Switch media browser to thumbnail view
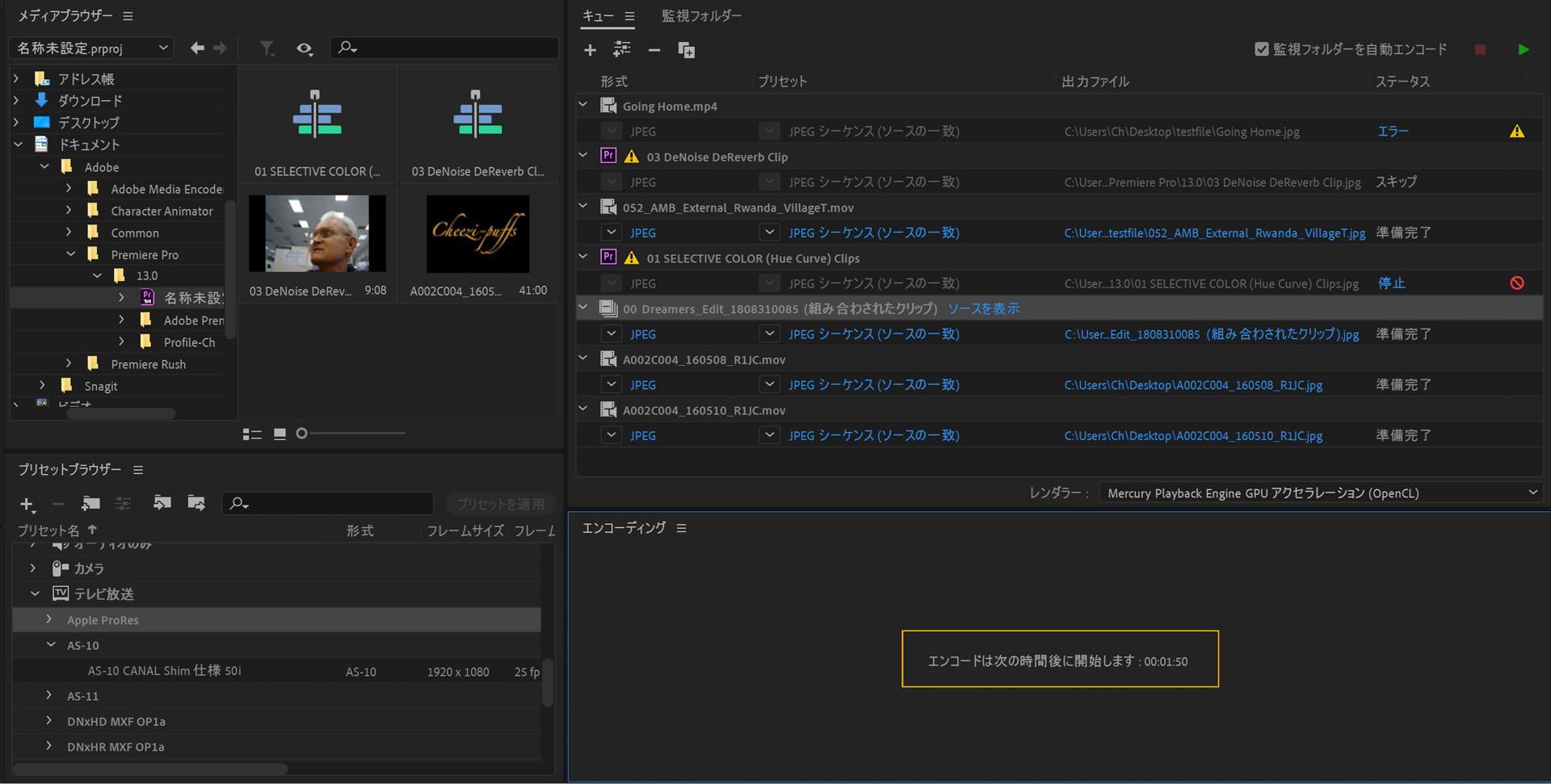 [280, 434]
